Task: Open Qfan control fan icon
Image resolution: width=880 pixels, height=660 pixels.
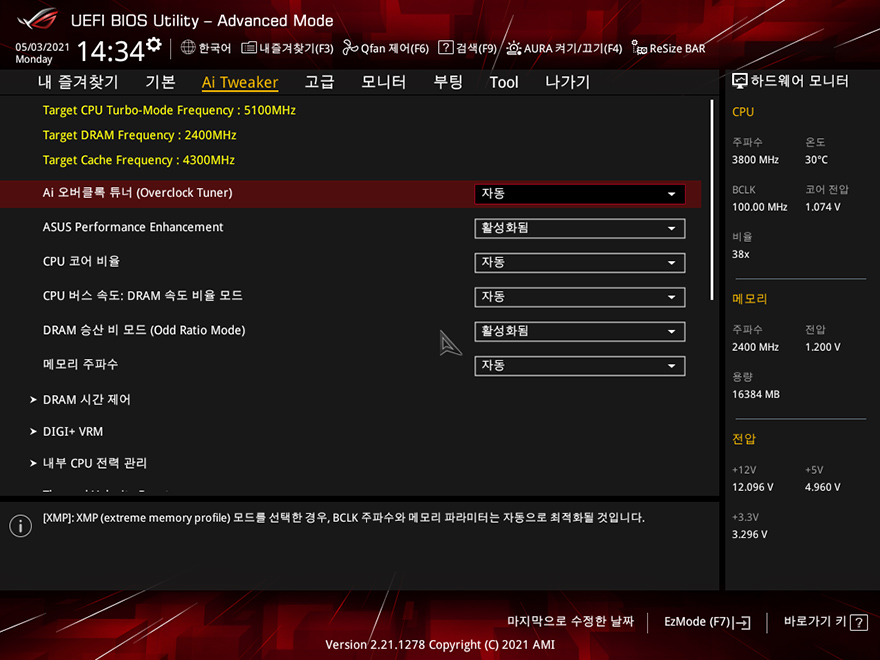Action: click(350, 48)
